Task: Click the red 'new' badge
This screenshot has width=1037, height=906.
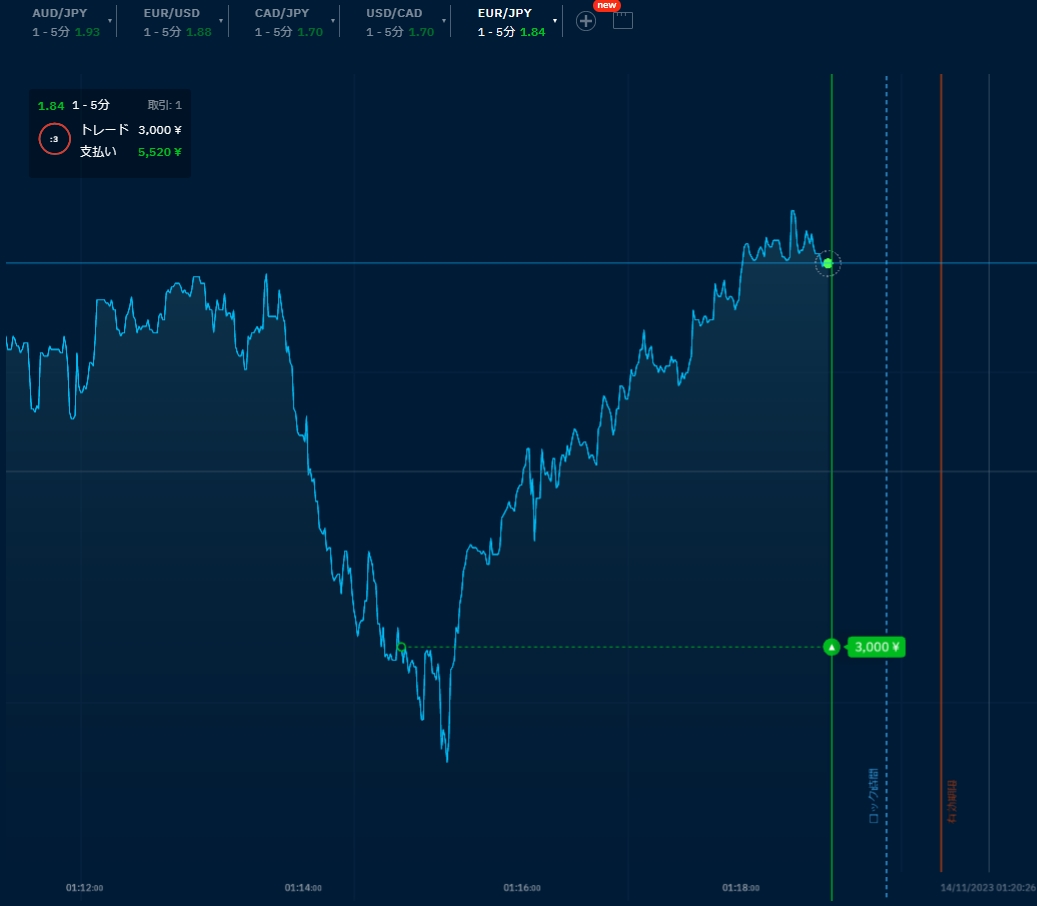Action: tap(607, 5)
